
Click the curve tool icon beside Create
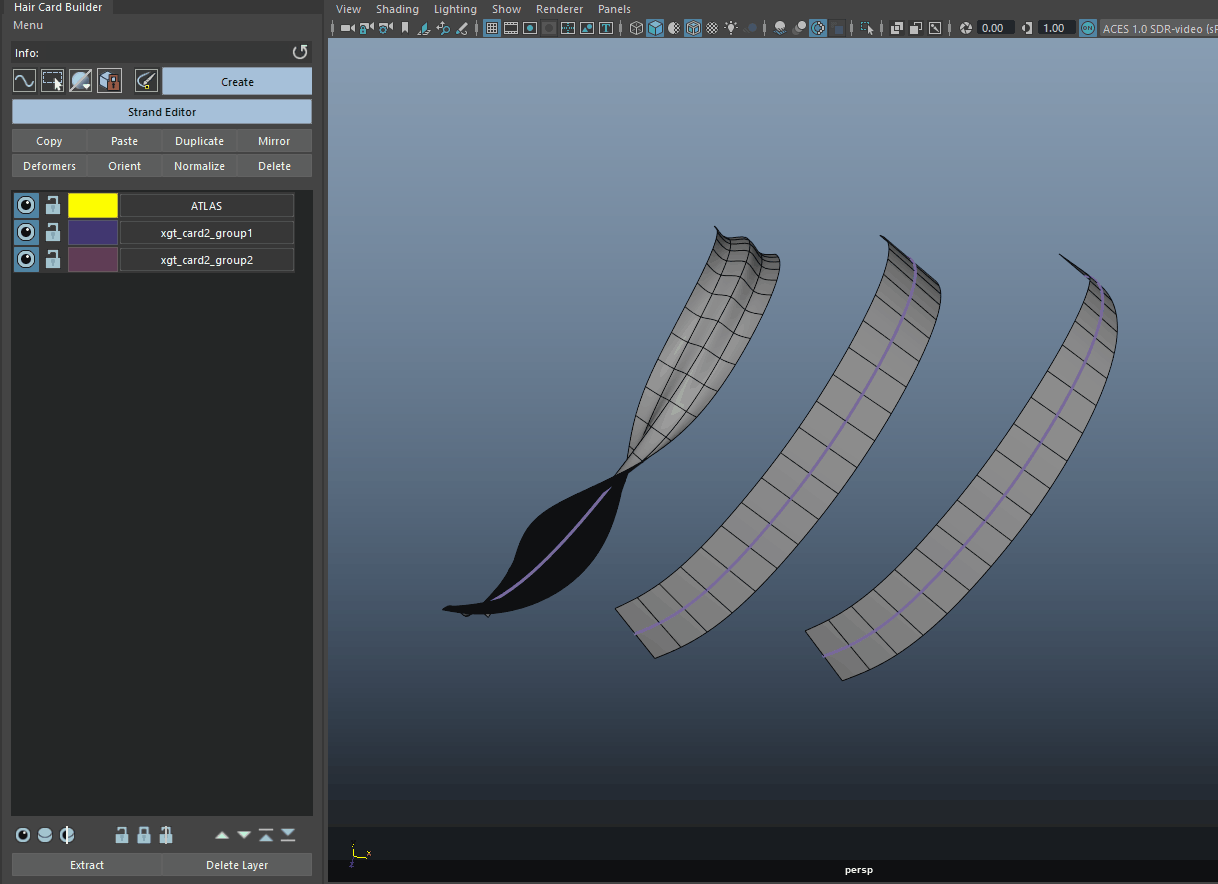click(x=24, y=81)
